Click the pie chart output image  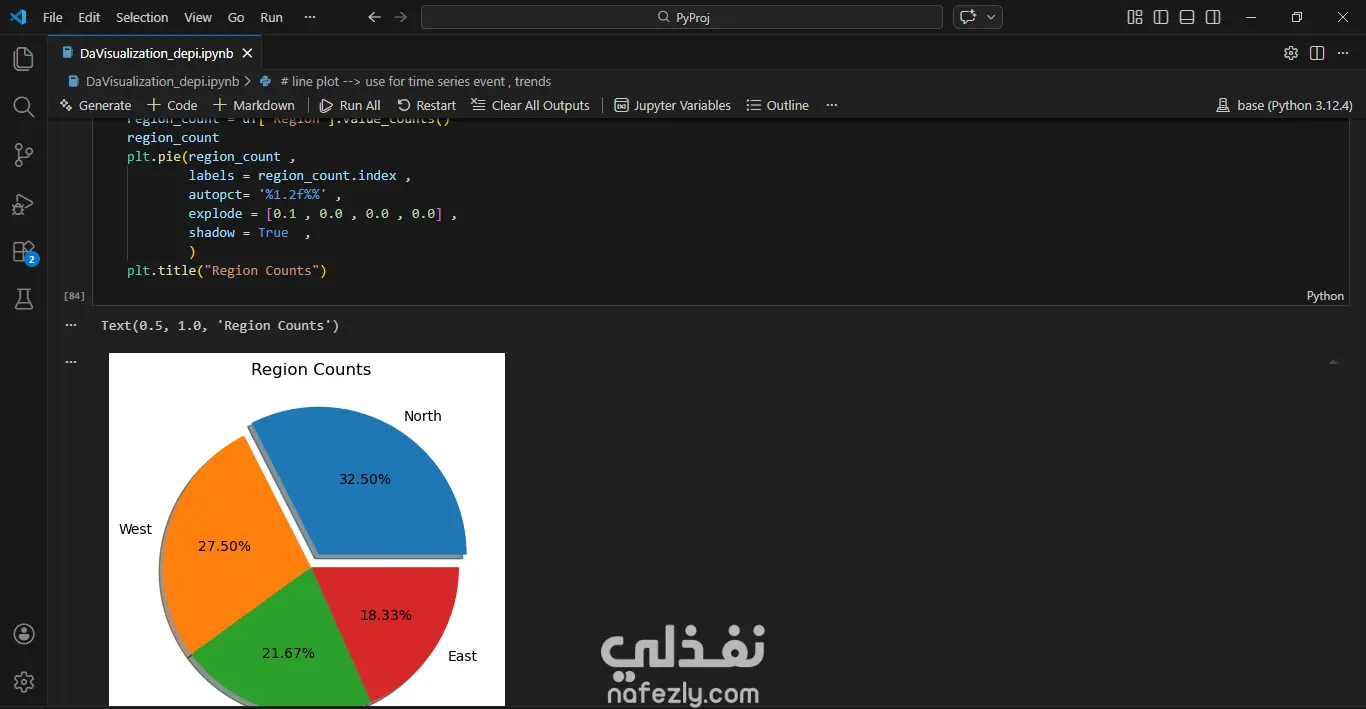[307, 529]
